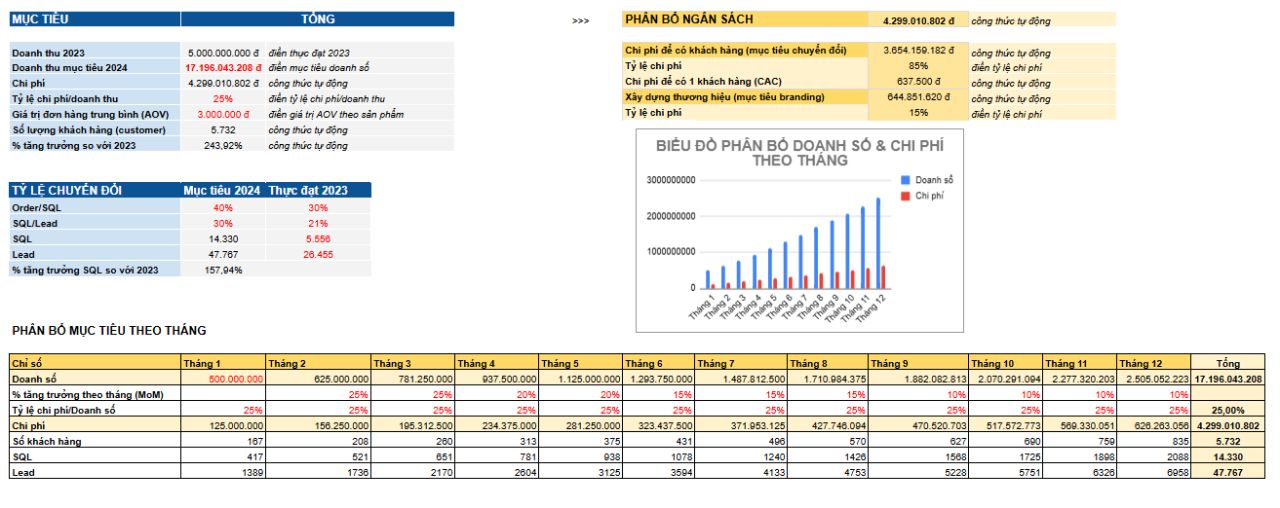Click the red 17.196.043.208 đ target value

pos(223,67)
